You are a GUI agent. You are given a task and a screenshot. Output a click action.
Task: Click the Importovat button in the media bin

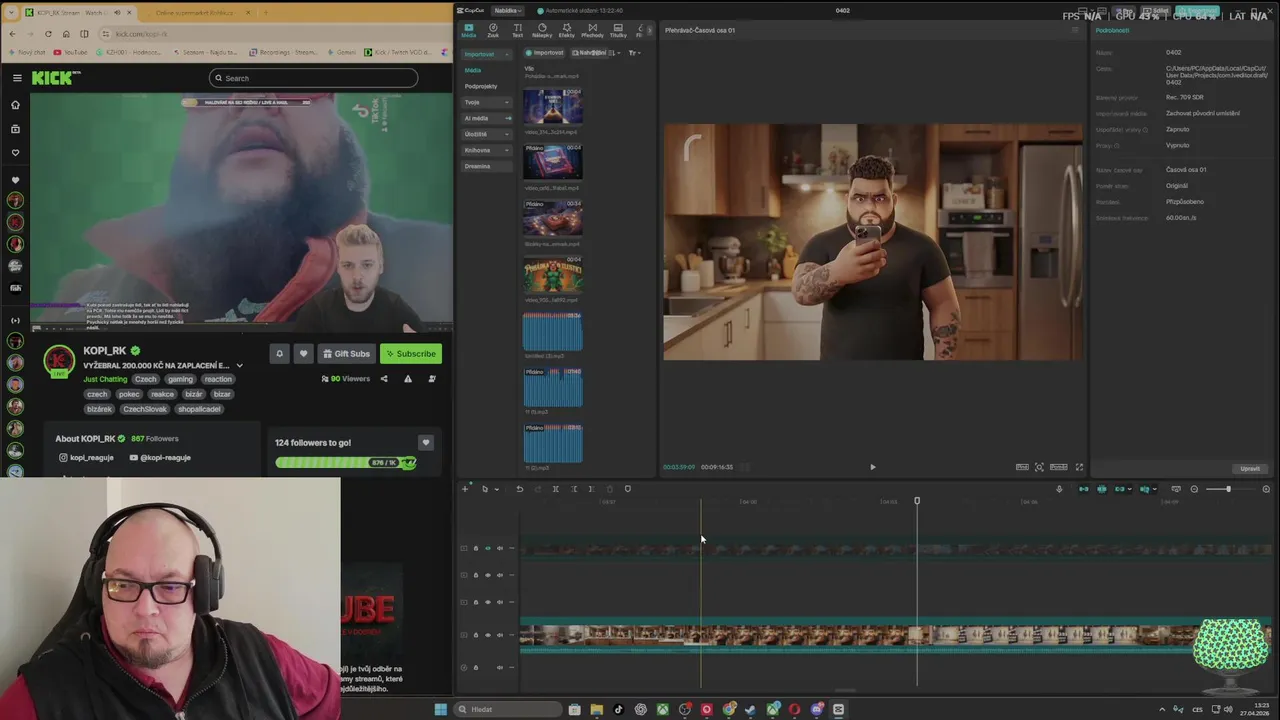point(545,53)
